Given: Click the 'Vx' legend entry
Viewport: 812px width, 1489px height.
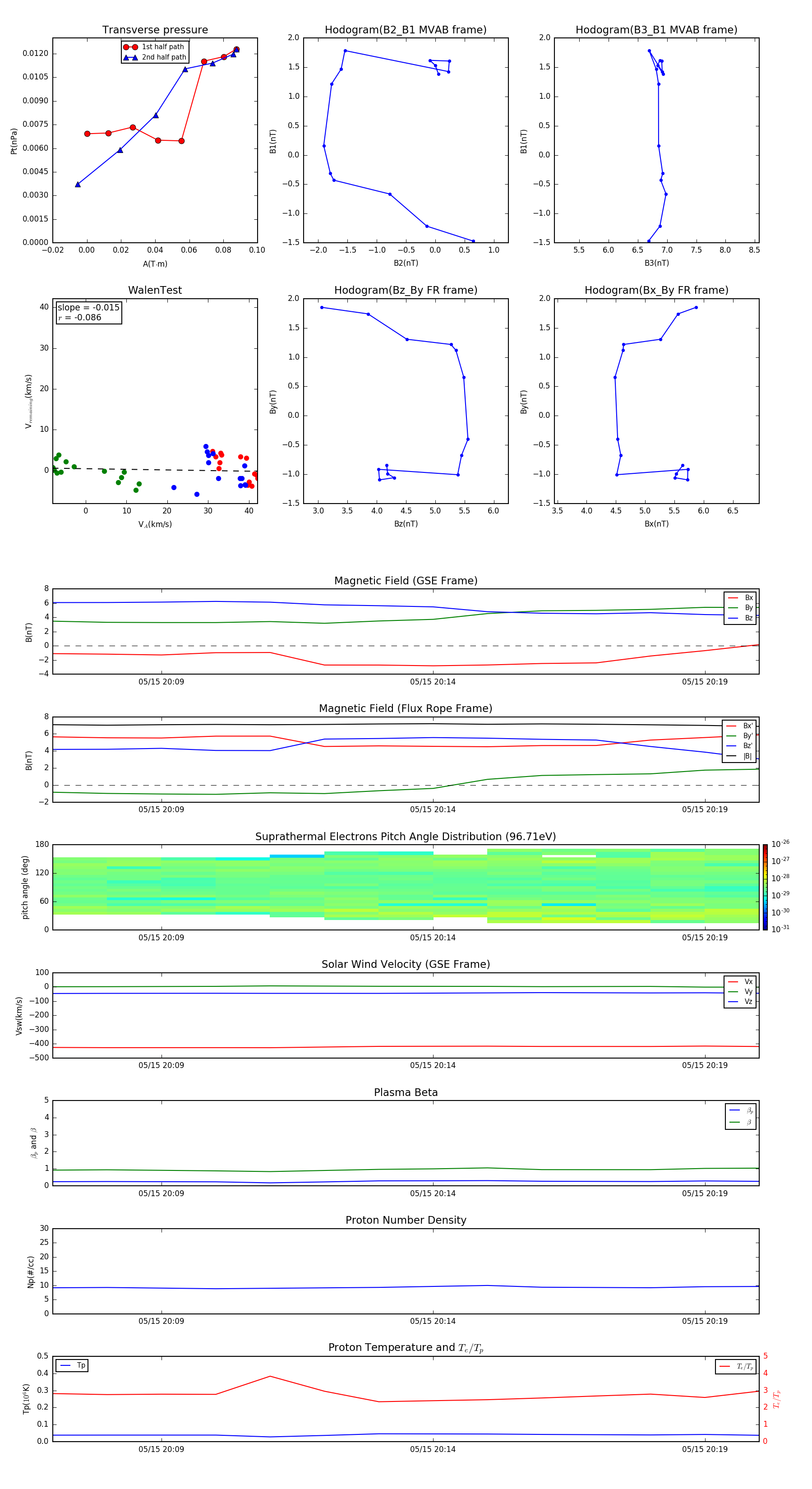Looking at the screenshot, I should pyautogui.click(x=740, y=981).
